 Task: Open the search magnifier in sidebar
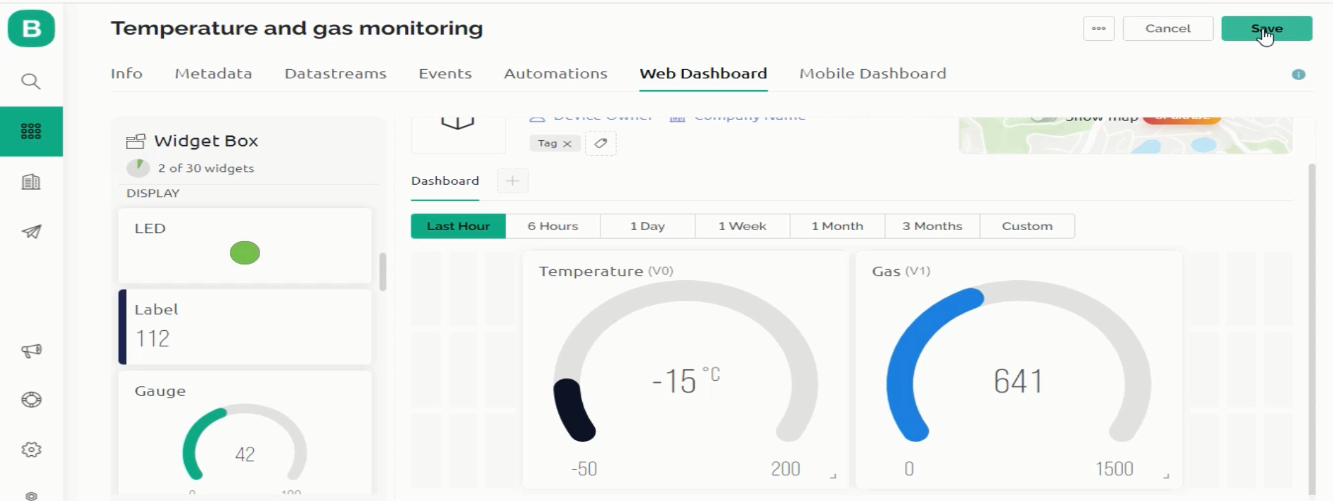pos(31,81)
